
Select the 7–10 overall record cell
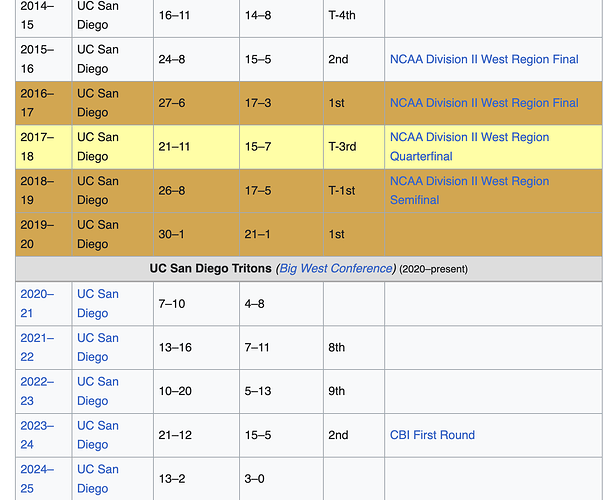(x=196, y=304)
